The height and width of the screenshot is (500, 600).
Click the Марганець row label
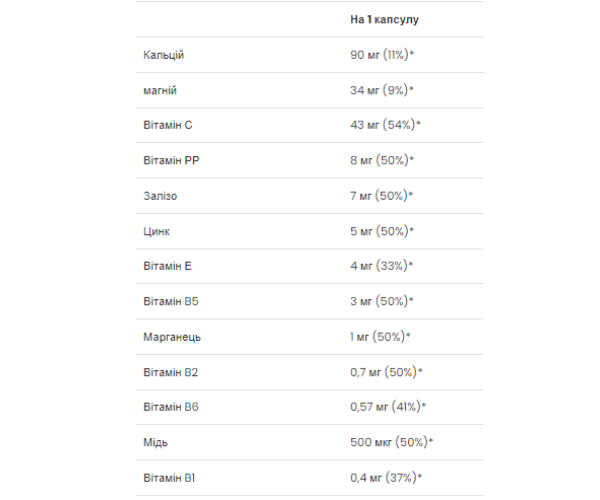click(172, 336)
